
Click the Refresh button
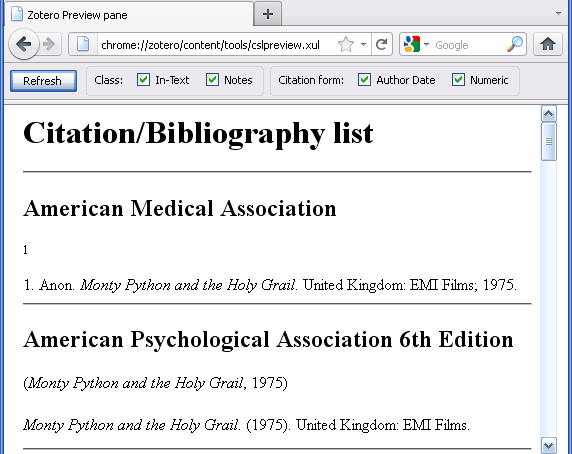point(43,81)
